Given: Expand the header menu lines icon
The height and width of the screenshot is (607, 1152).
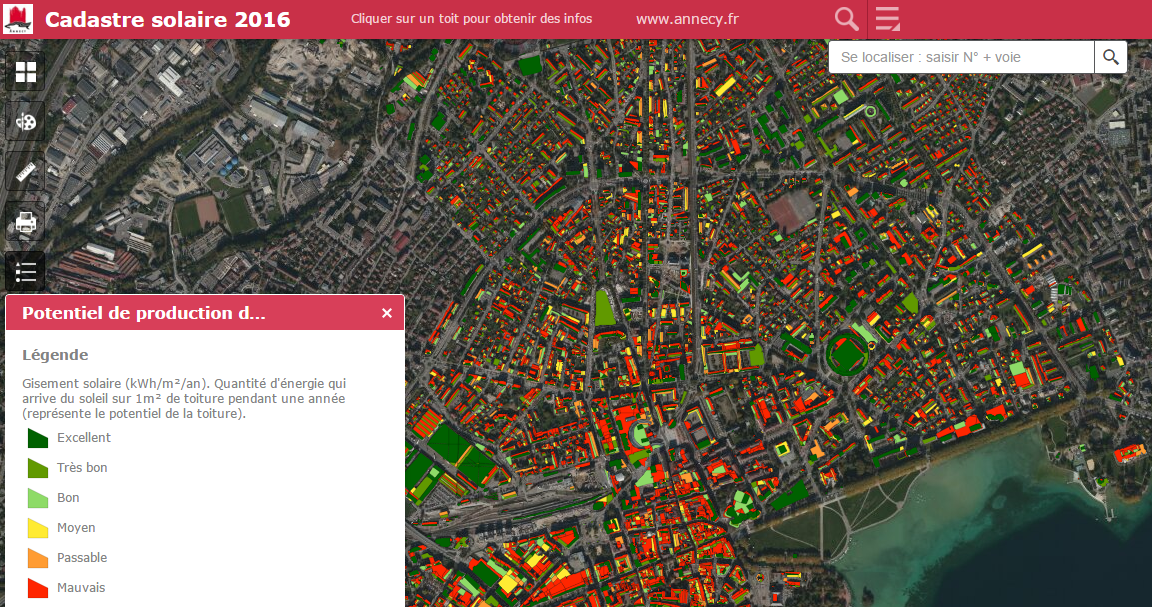Looking at the screenshot, I should coord(887,19).
